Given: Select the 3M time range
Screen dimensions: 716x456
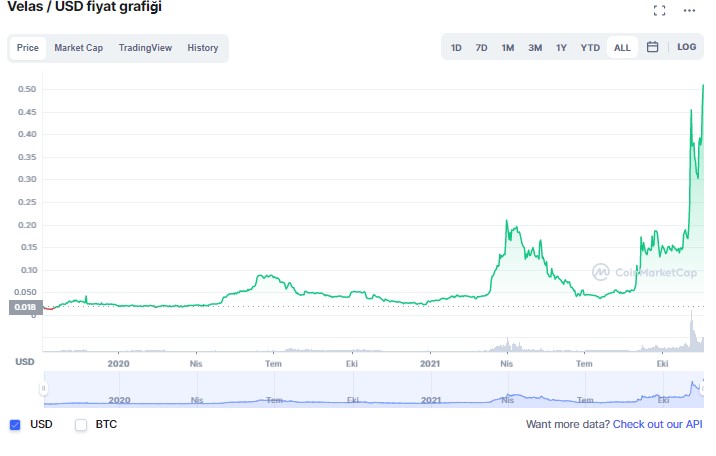Looking at the screenshot, I should (535, 48).
